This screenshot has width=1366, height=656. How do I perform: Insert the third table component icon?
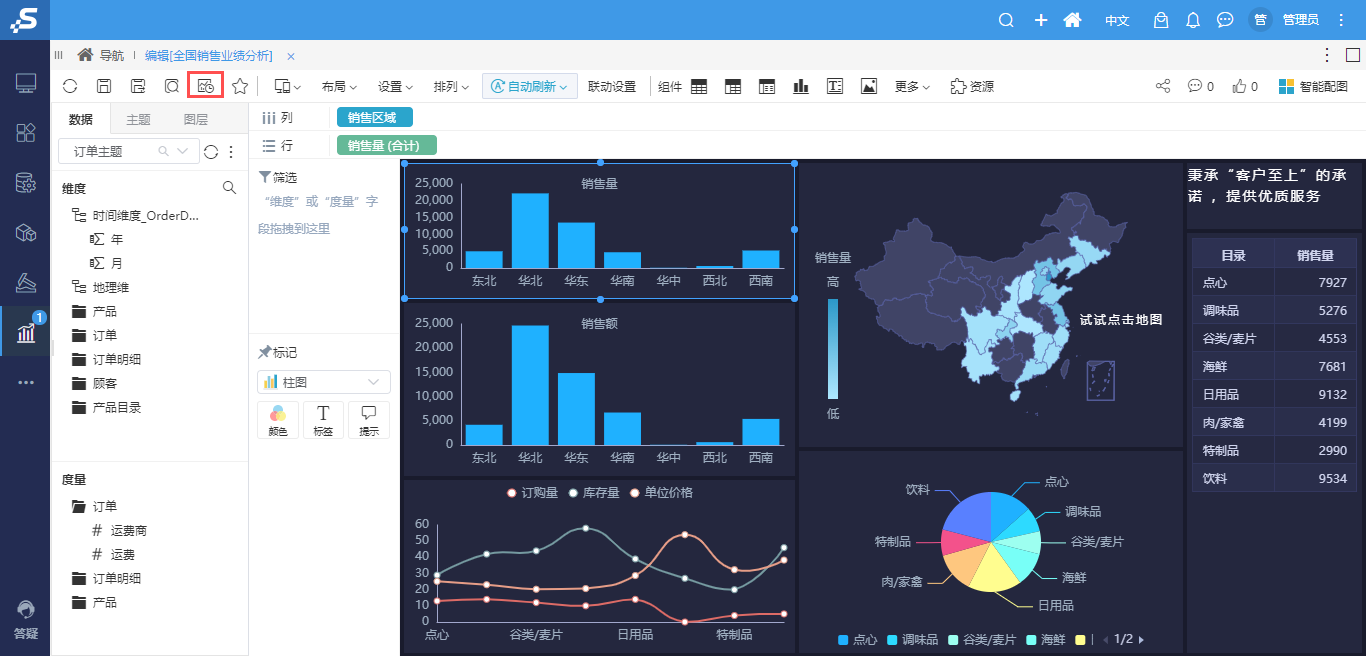(x=767, y=87)
